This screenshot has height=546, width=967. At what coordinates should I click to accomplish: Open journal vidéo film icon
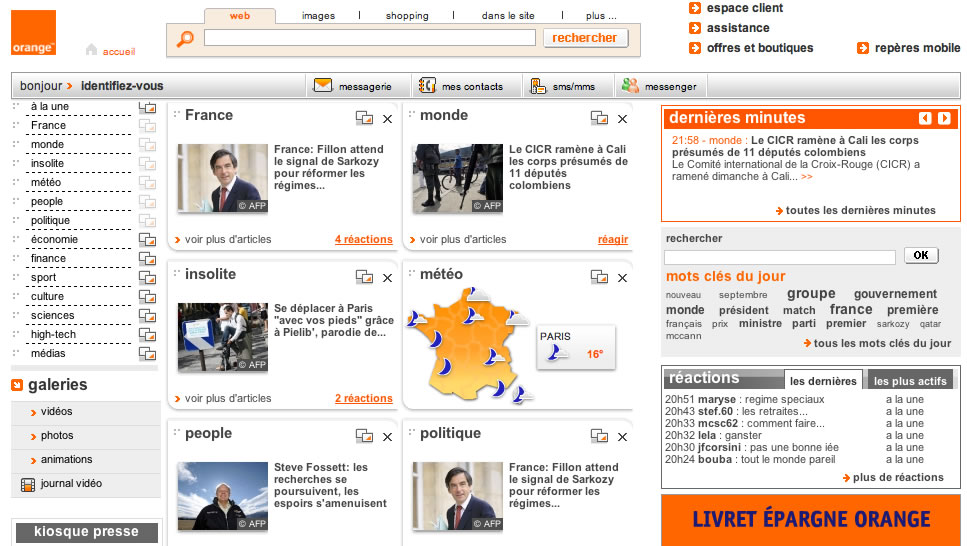27,485
